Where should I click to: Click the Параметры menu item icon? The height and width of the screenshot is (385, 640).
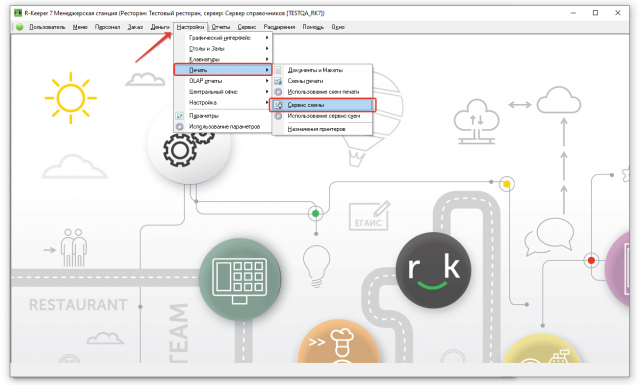tap(180, 116)
